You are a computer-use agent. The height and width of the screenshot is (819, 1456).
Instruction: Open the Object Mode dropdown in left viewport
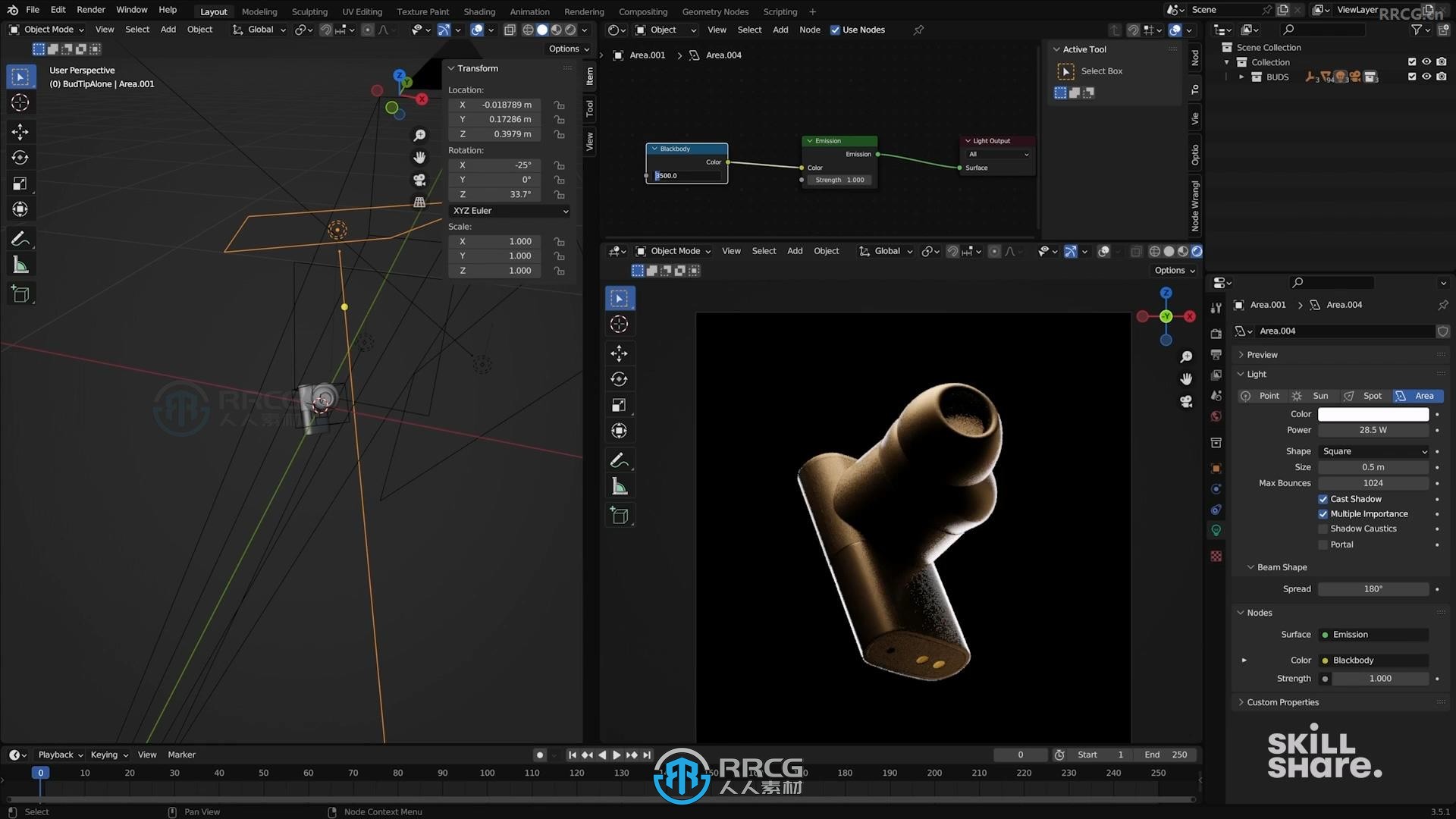tap(47, 30)
